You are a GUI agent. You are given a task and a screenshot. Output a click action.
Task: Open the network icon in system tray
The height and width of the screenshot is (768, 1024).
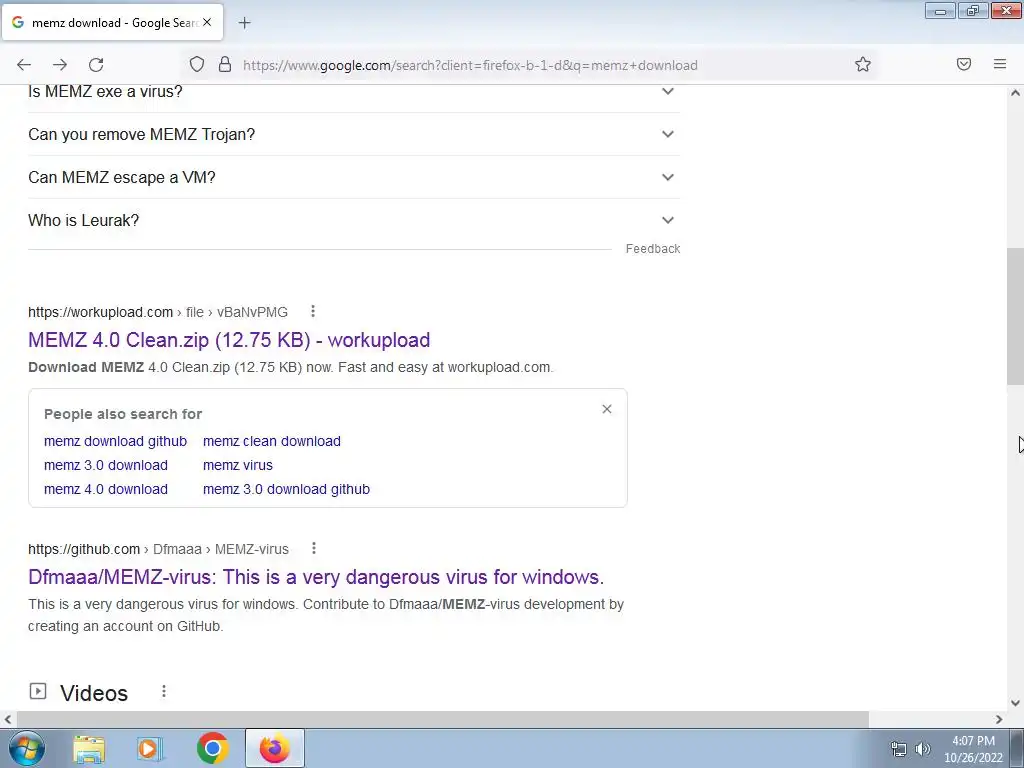pyautogui.click(x=899, y=749)
